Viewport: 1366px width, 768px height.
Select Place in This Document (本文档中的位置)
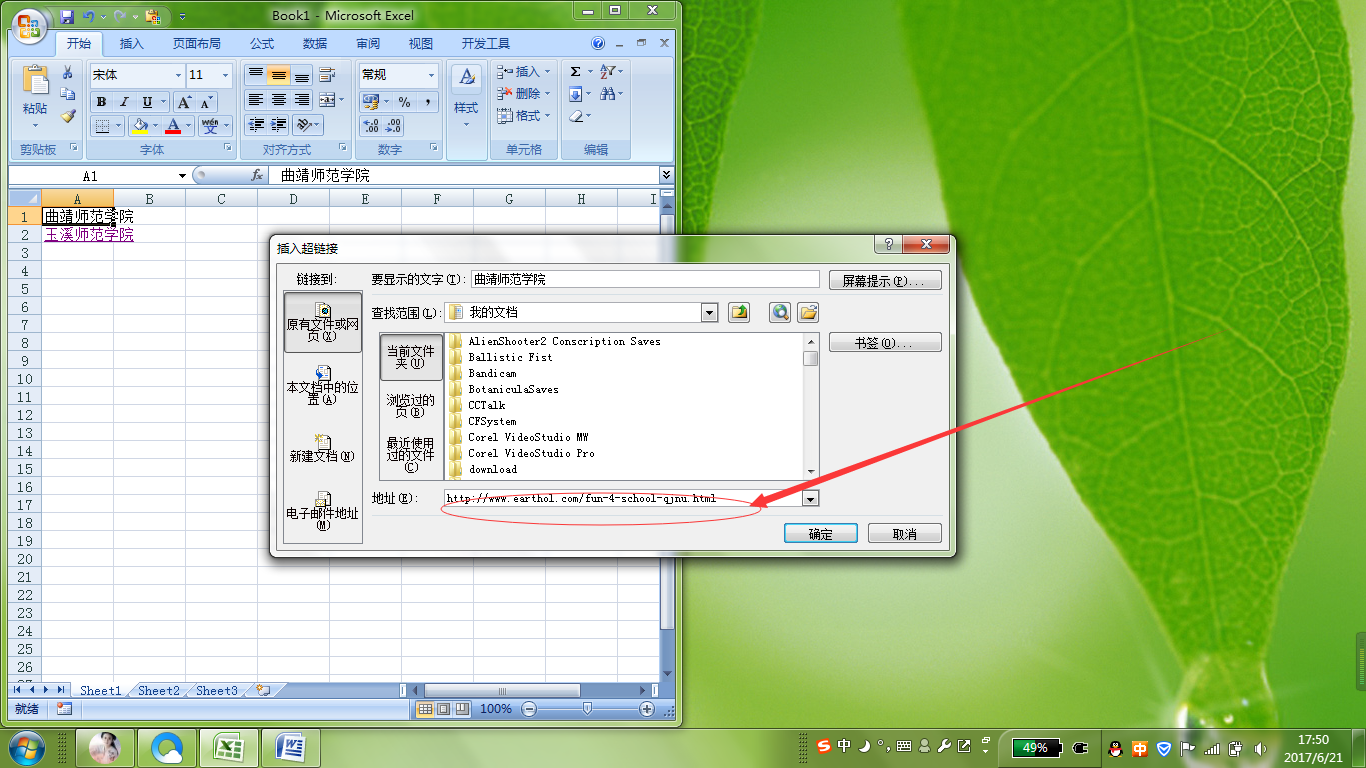click(322, 385)
